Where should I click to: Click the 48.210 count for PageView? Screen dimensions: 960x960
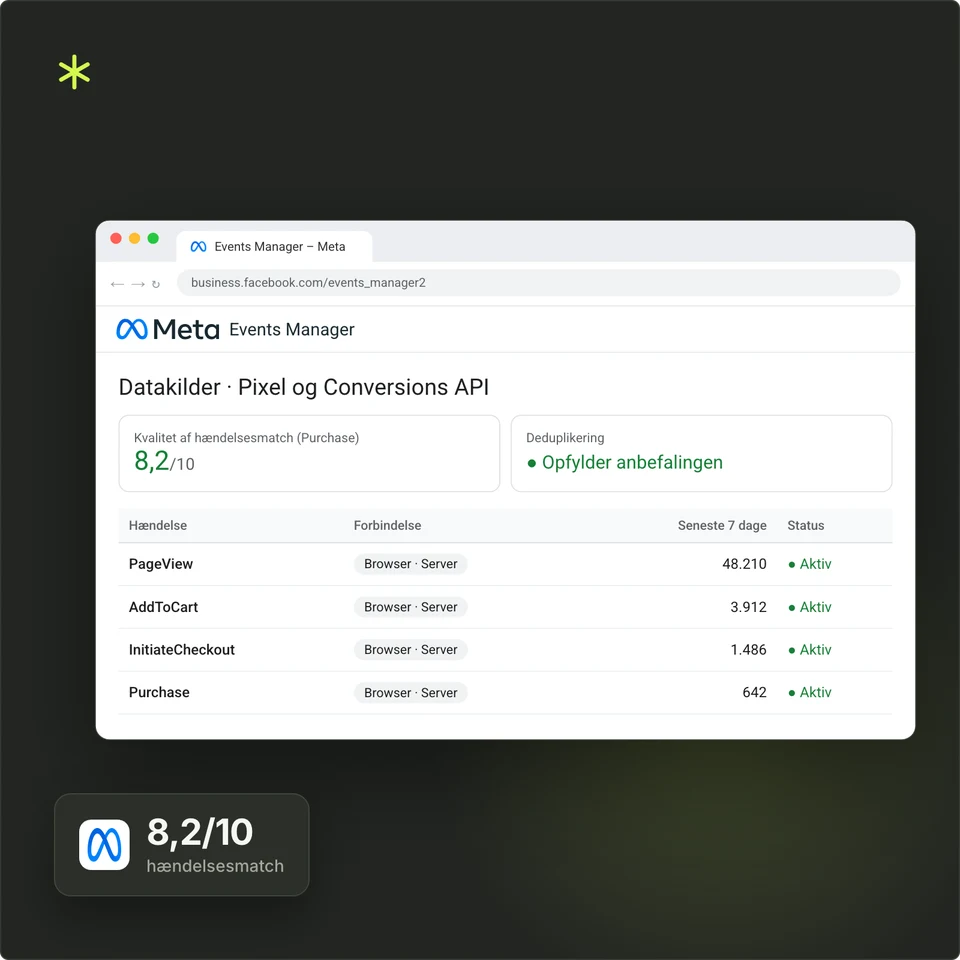(744, 564)
